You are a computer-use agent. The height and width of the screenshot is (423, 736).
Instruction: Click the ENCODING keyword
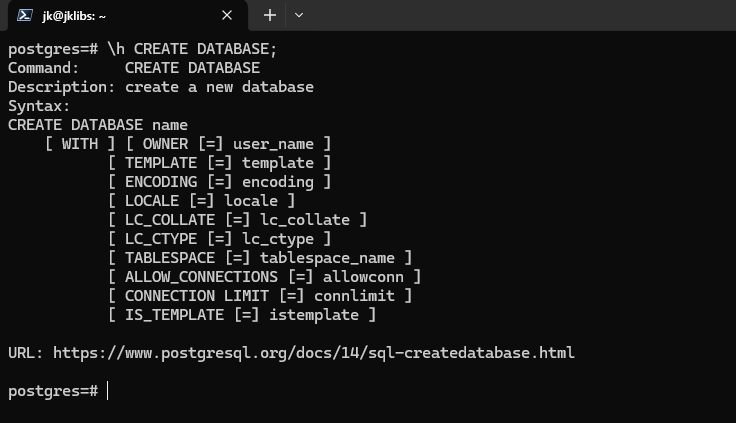(x=161, y=182)
